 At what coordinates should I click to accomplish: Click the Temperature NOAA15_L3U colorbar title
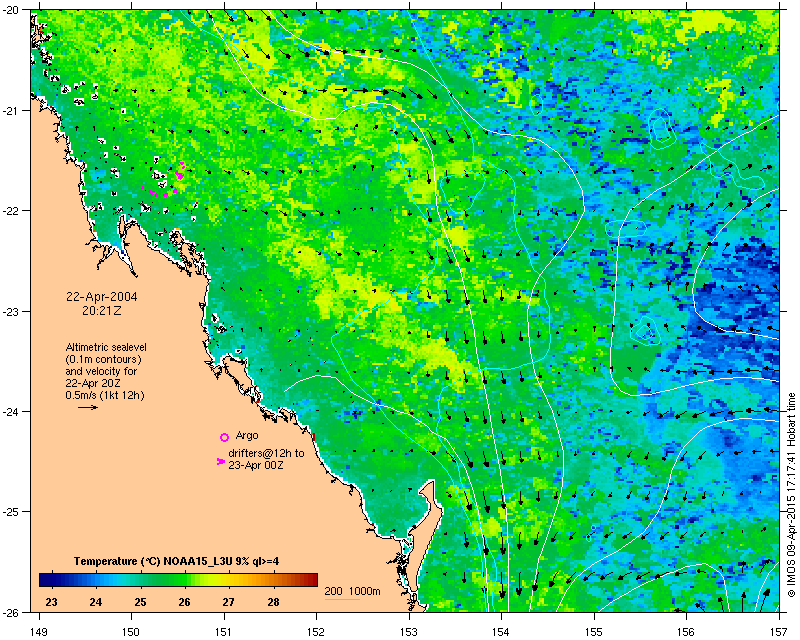[177, 561]
